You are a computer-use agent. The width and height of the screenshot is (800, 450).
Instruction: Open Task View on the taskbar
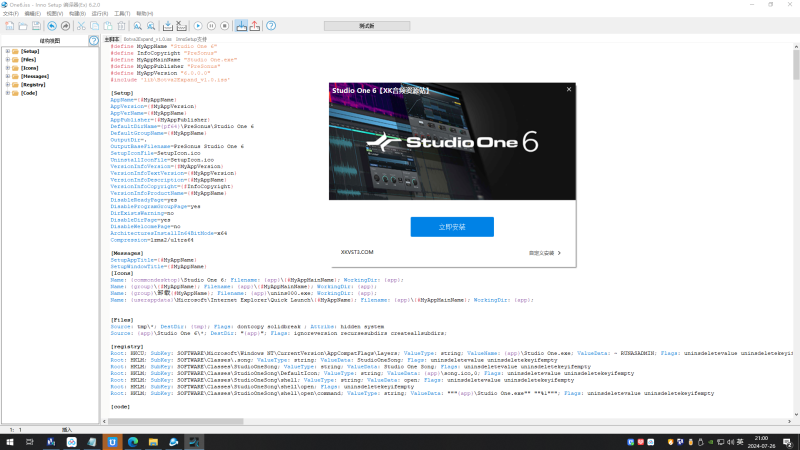point(30,442)
